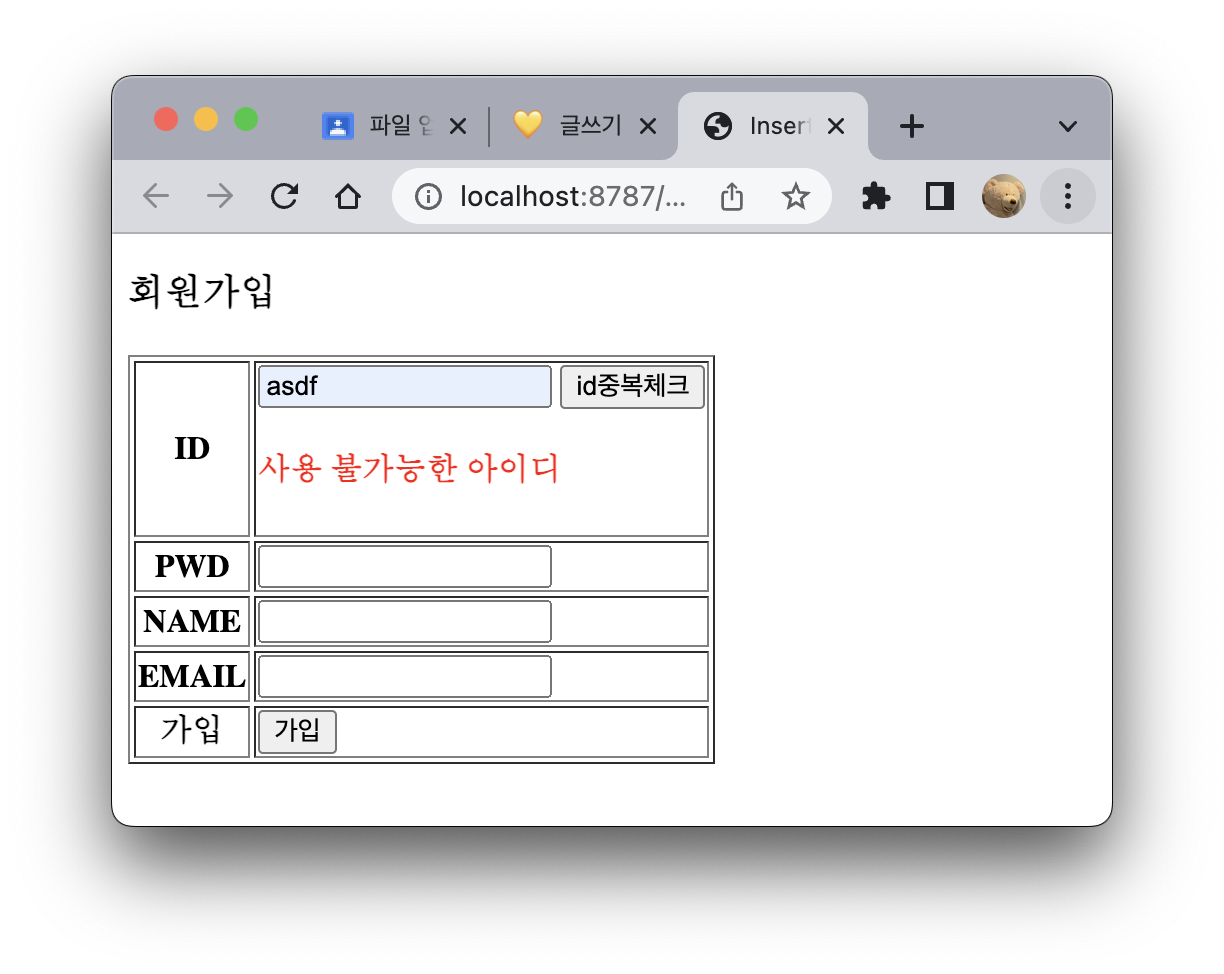Image resolution: width=1224 pixels, height=974 pixels.
Task: Close the 글쓰기 tab
Action: [647, 126]
